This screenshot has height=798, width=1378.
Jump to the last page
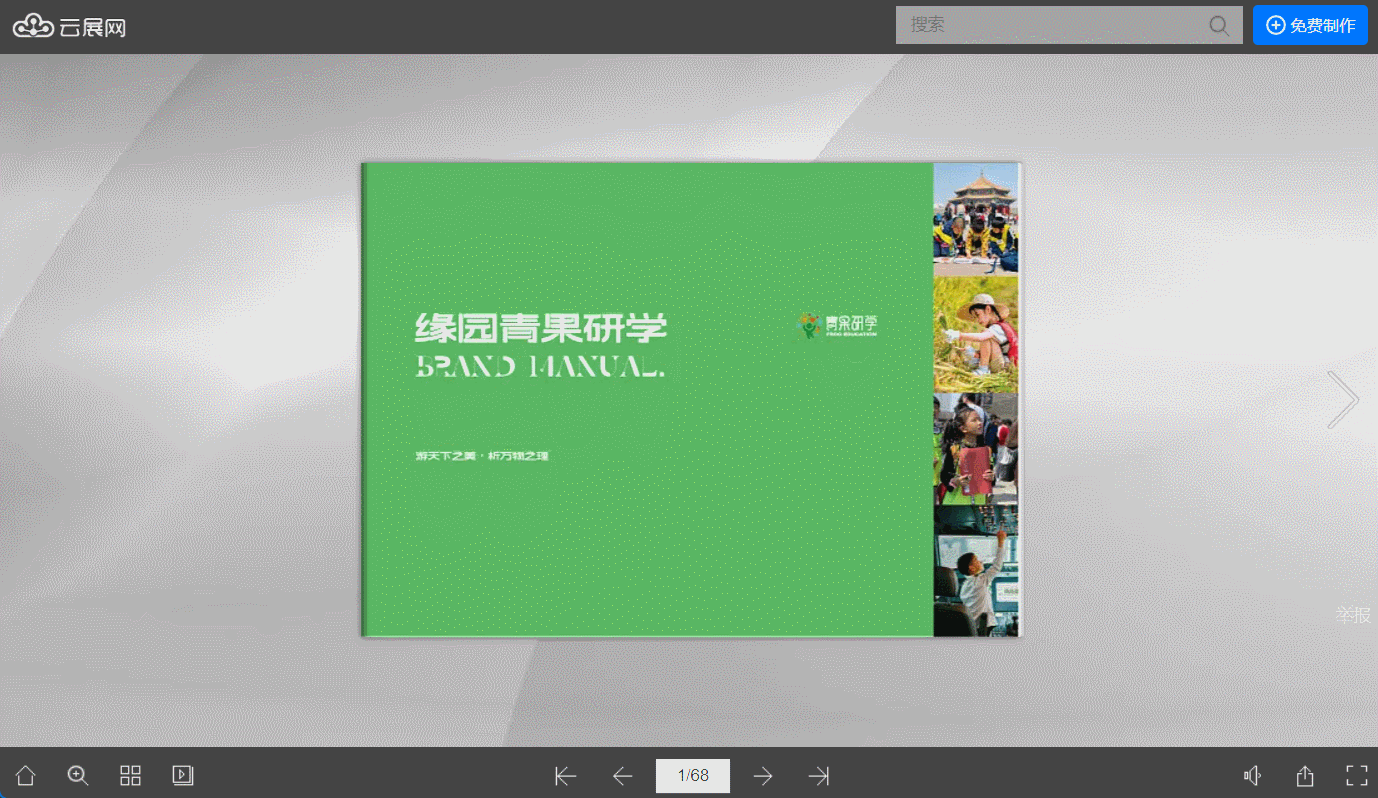(x=819, y=776)
